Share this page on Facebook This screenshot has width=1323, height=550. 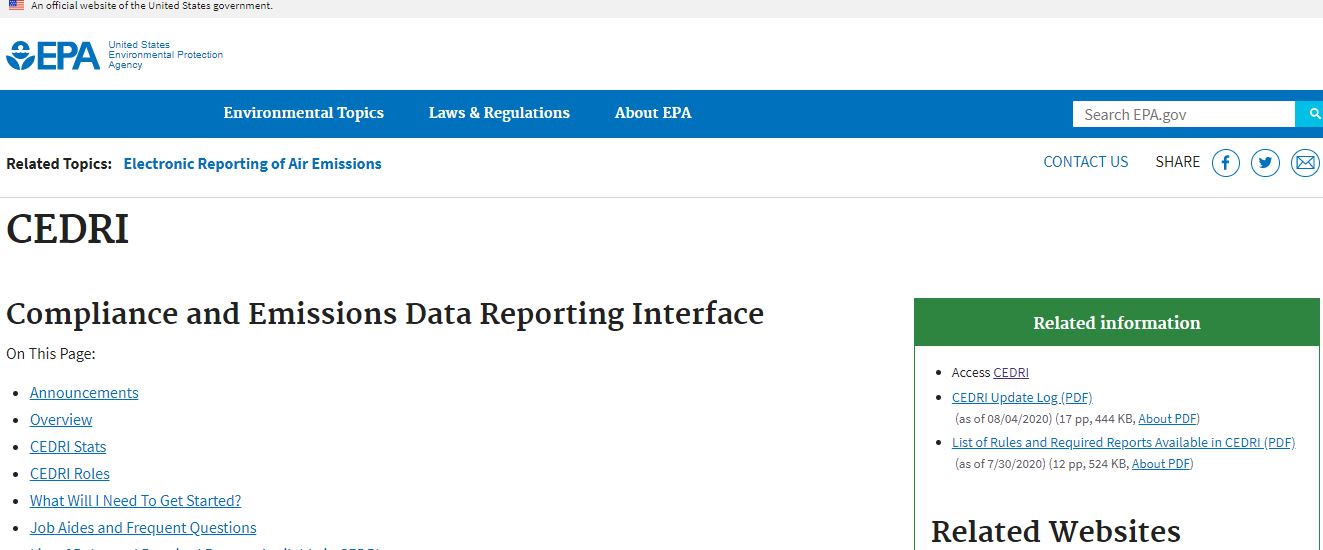click(1225, 163)
